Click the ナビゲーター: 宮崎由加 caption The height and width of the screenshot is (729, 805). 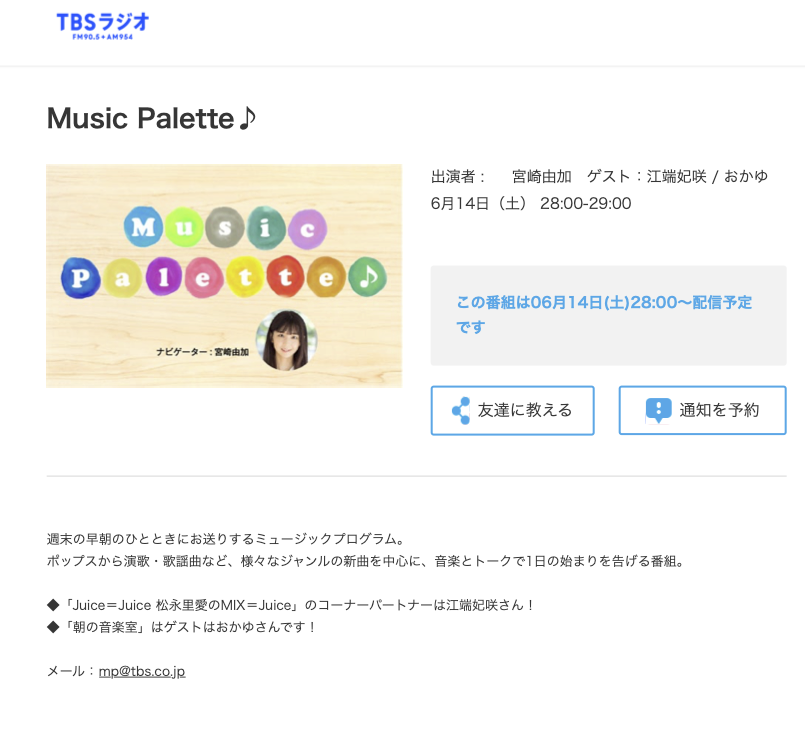click(x=202, y=352)
